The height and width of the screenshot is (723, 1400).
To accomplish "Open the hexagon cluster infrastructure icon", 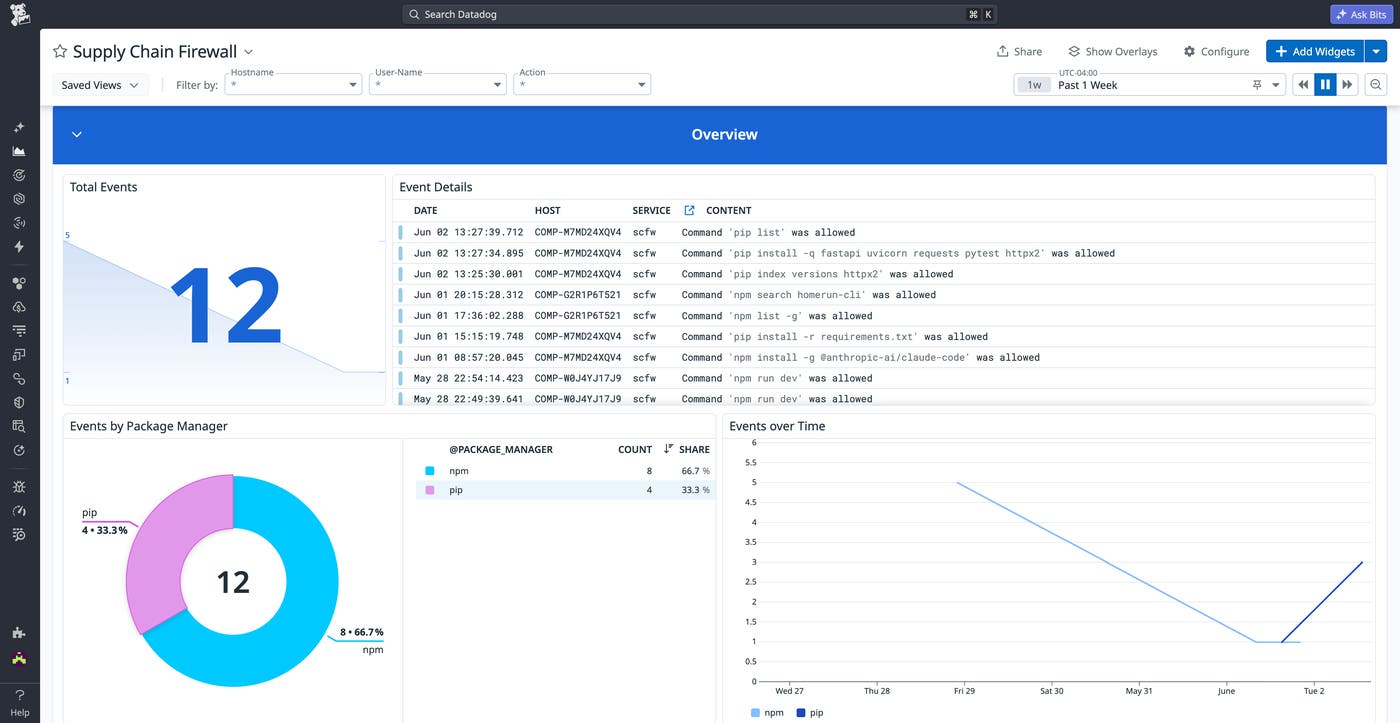I will click(19, 283).
